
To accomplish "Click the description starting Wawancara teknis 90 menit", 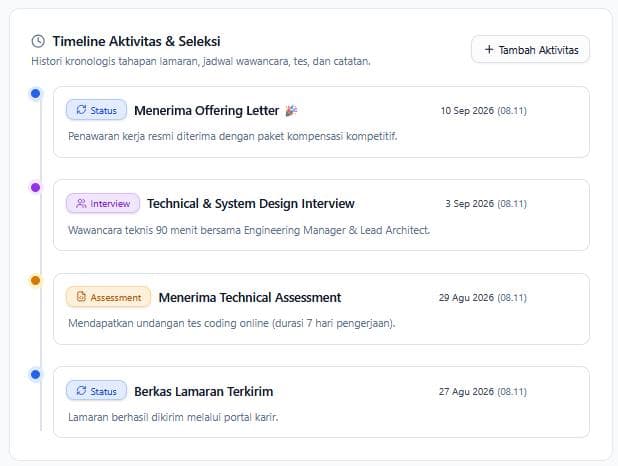I will pos(249,230).
